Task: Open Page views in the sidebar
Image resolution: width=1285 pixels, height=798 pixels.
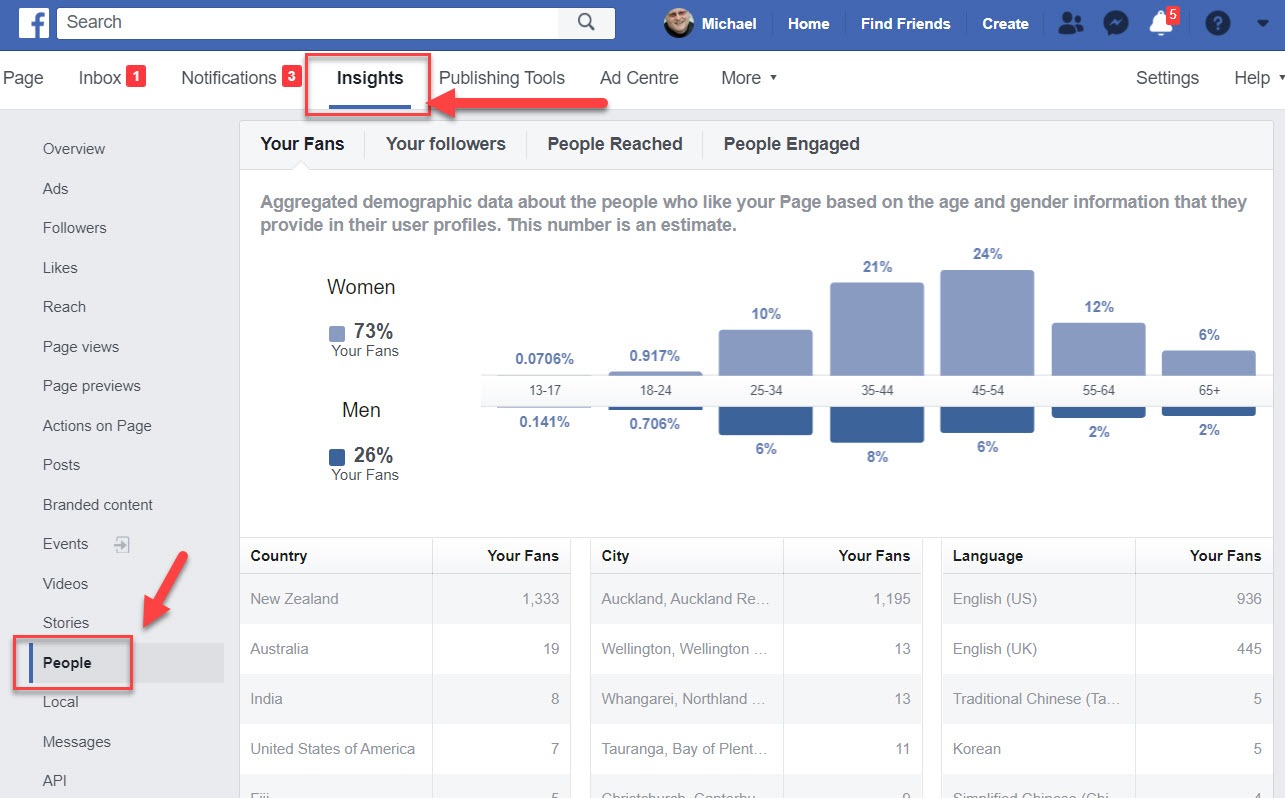Action: coord(80,347)
